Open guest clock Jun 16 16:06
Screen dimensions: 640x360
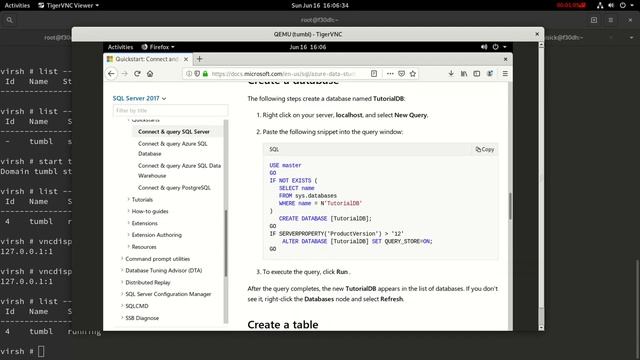(x=308, y=47)
